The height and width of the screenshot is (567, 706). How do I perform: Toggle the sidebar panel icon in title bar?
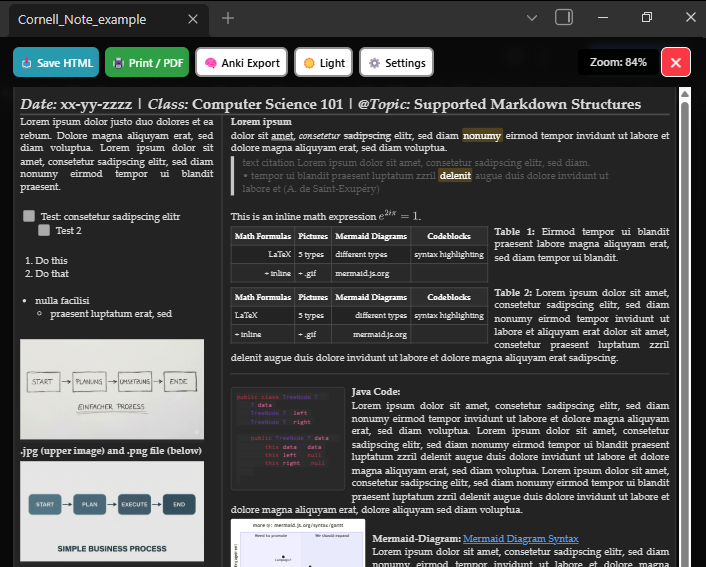pos(564,18)
